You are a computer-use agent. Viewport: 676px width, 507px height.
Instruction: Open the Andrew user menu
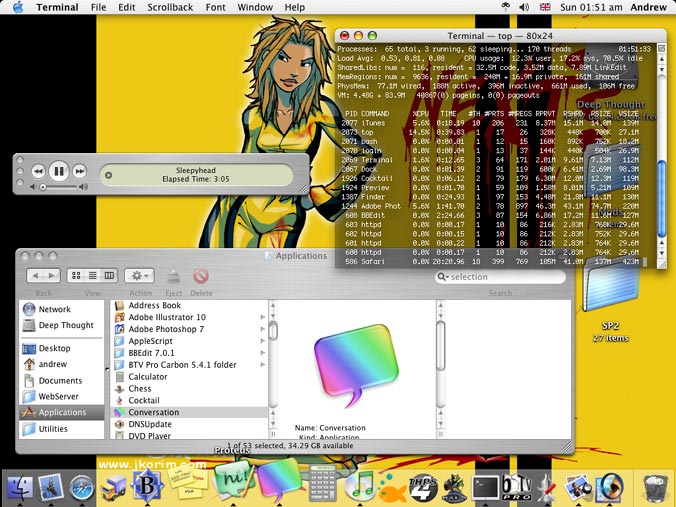pos(648,7)
